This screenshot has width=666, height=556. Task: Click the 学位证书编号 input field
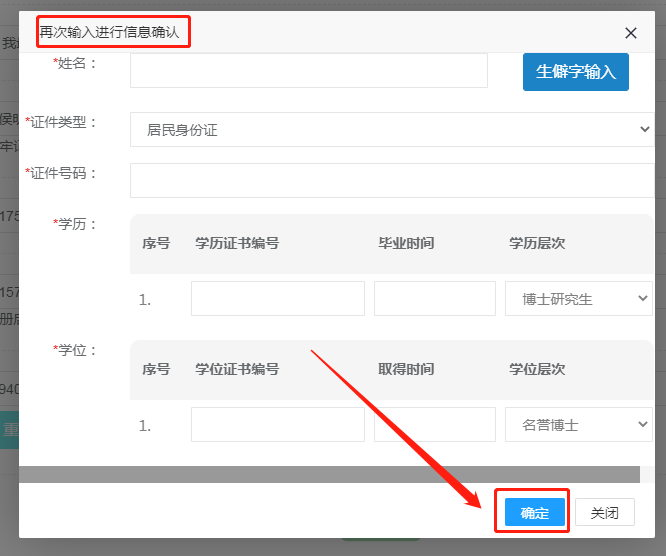point(277,425)
